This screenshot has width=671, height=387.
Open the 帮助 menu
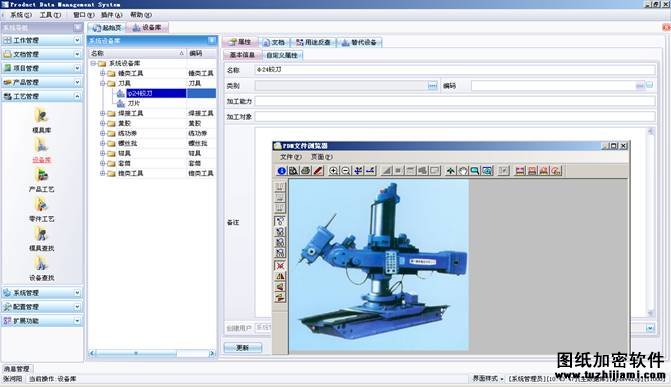click(141, 15)
